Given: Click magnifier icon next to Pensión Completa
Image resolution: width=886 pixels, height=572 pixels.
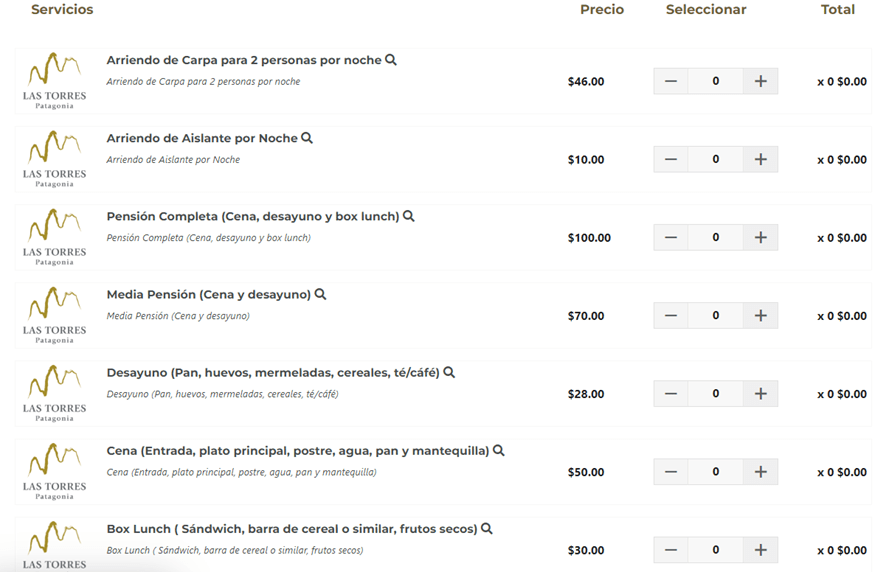Looking at the screenshot, I should pyautogui.click(x=409, y=216).
